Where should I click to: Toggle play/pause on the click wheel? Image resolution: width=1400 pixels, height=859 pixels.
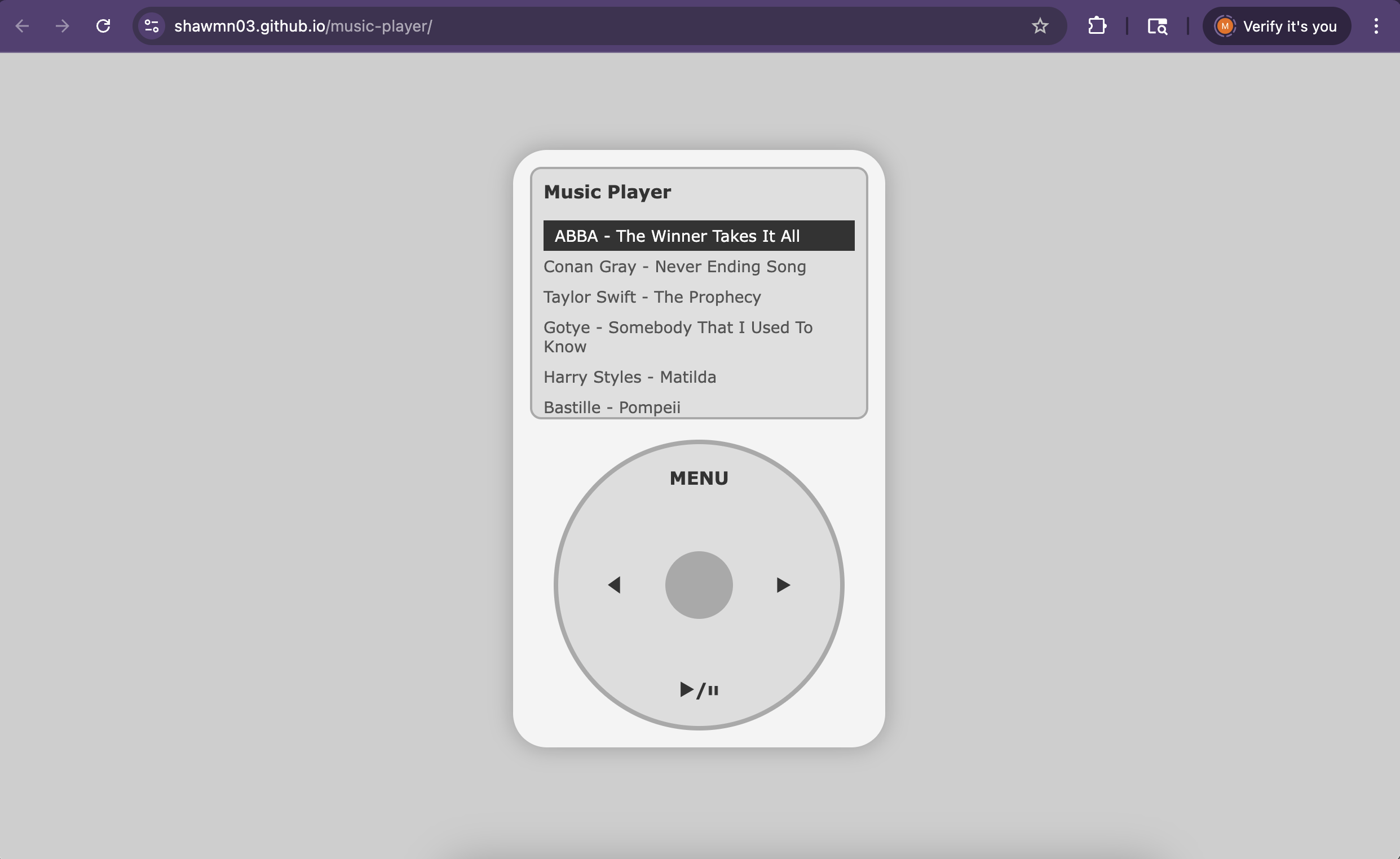click(699, 690)
